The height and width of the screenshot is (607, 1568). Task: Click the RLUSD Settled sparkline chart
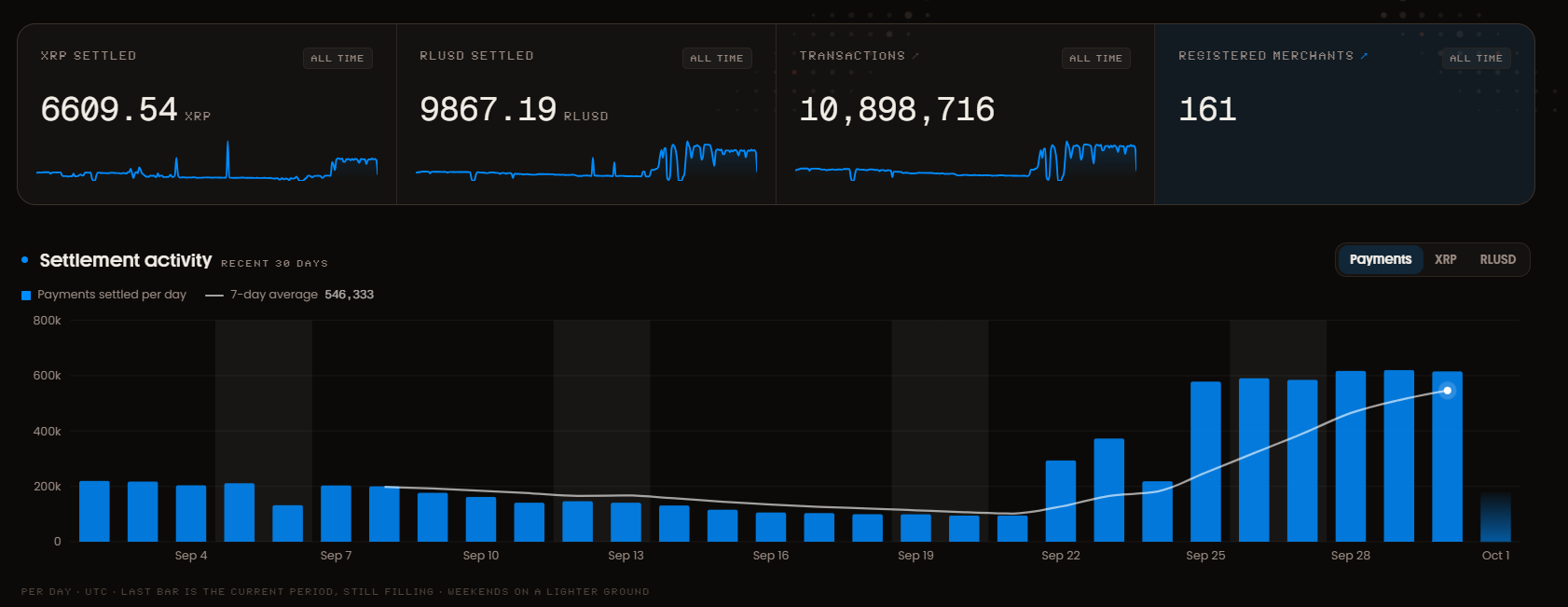pyautogui.click(x=586, y=160)
